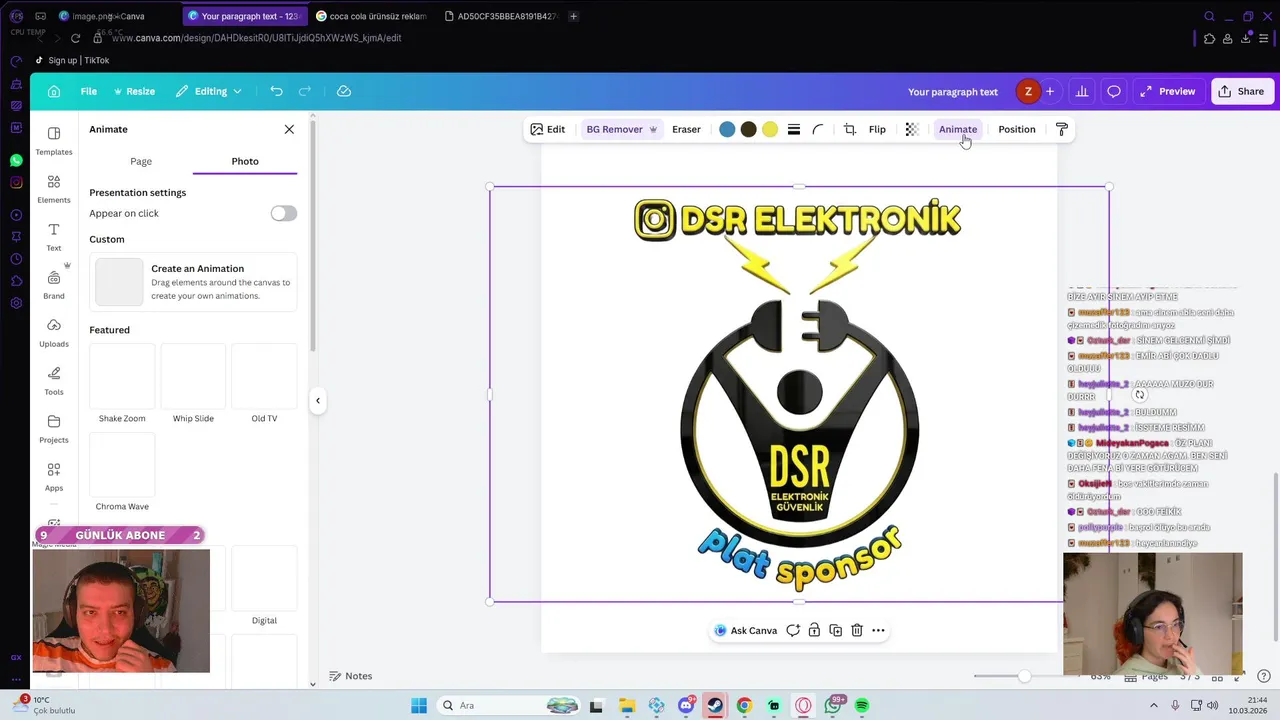Collapse the side panel arrow
This screenshot has width=1280, height=720.
pyautogui.click(x=318, y=401)
